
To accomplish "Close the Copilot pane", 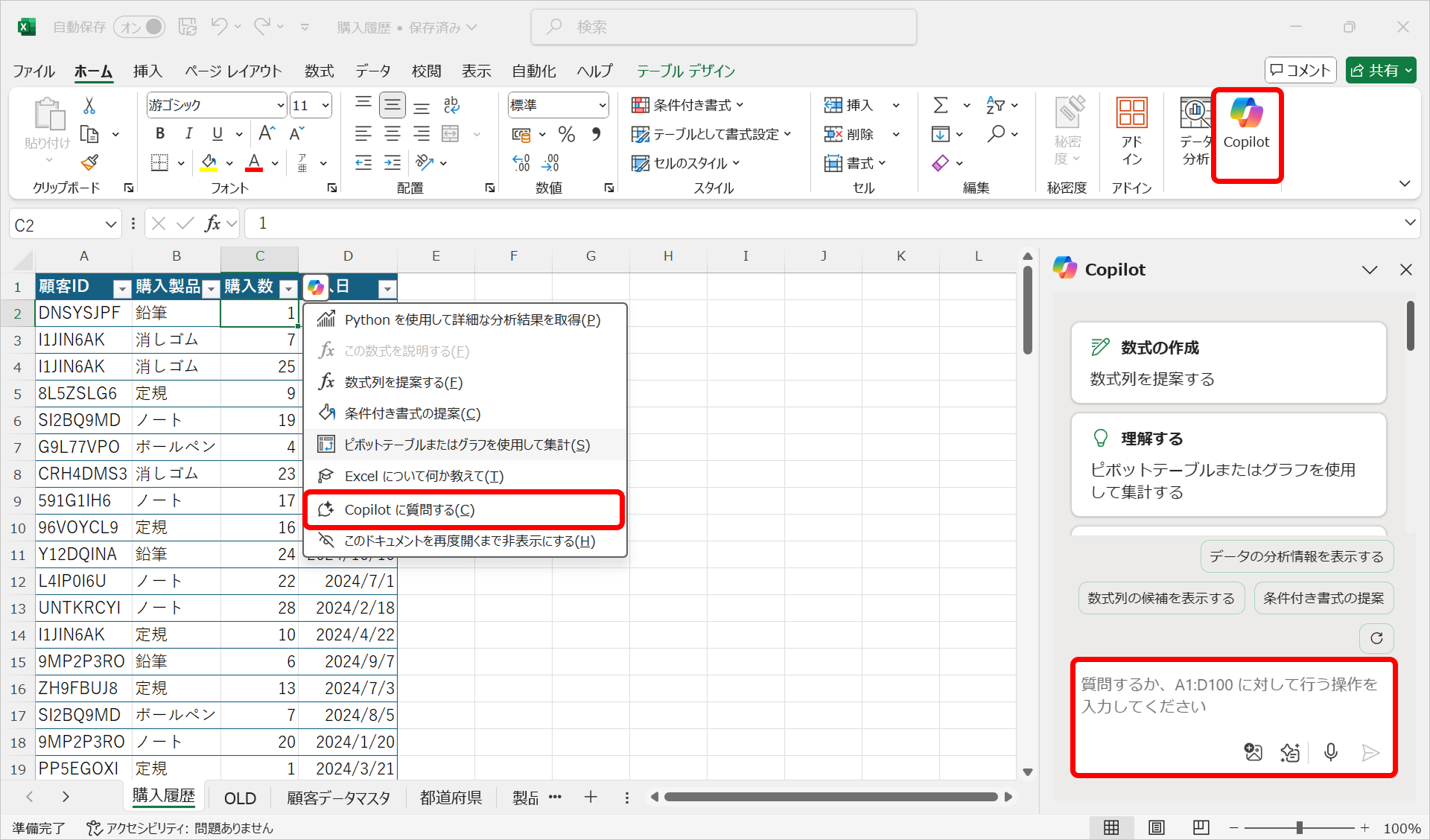I will click(1405, 270).
